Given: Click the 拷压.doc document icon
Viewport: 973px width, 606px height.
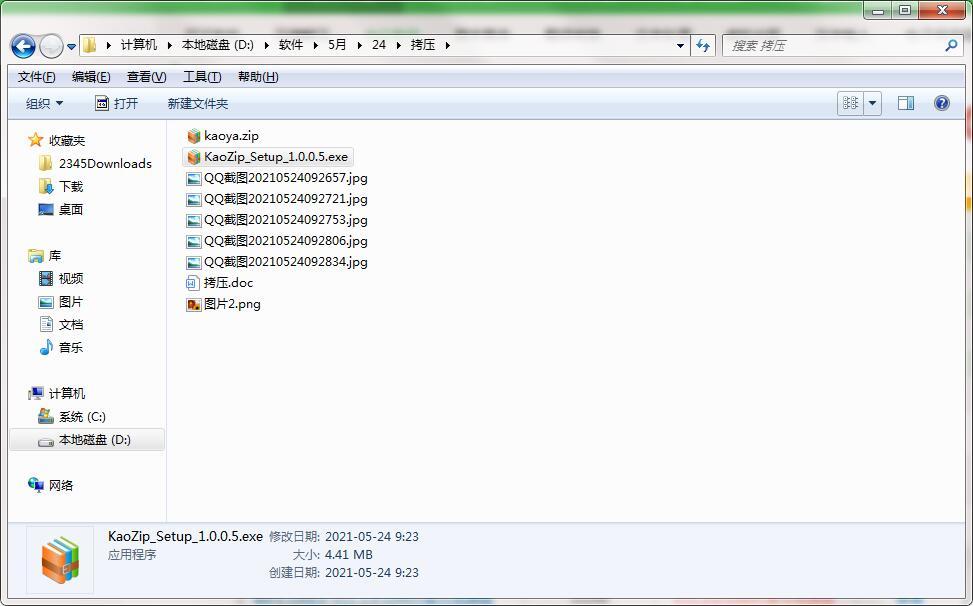Looking at the screenshot, I should tap(193, 283).
